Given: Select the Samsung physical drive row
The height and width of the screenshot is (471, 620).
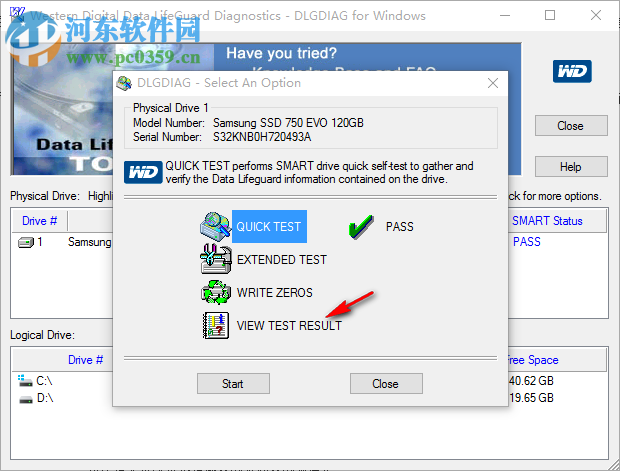Looking at the screenshot, I should 63,242.
